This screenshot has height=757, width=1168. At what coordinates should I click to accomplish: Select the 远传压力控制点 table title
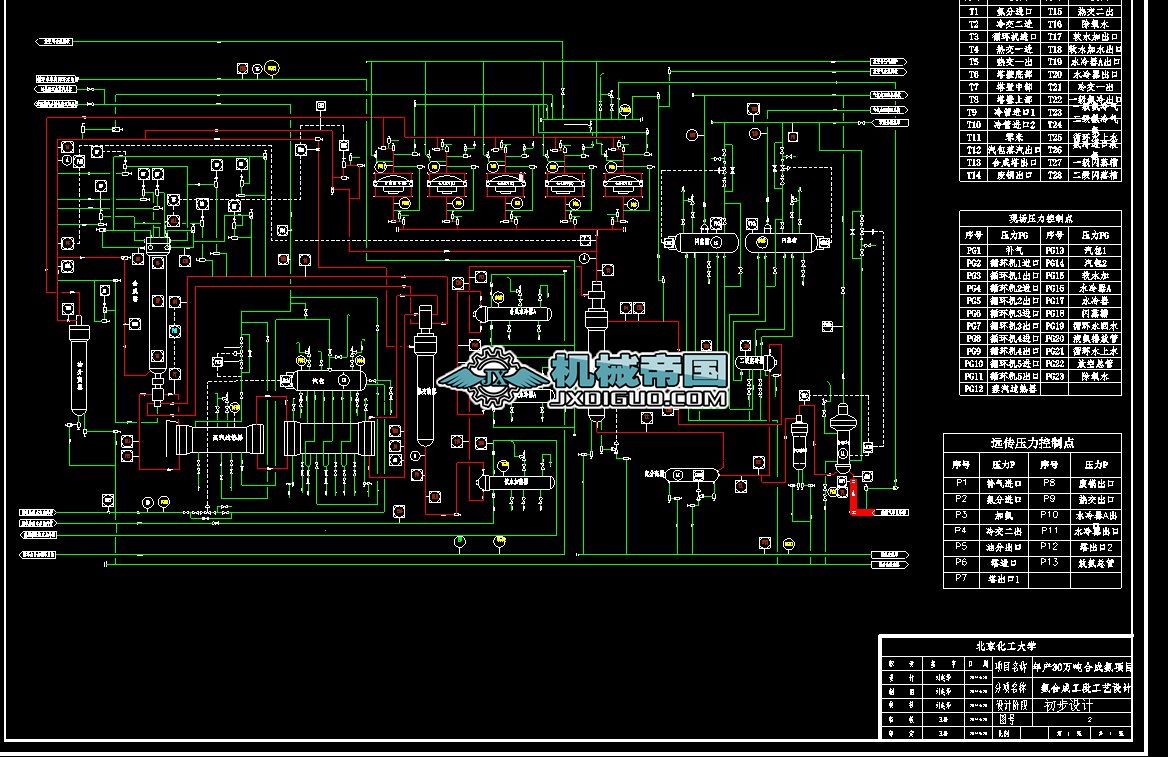pyautogui.click(x=1032, y=443)
